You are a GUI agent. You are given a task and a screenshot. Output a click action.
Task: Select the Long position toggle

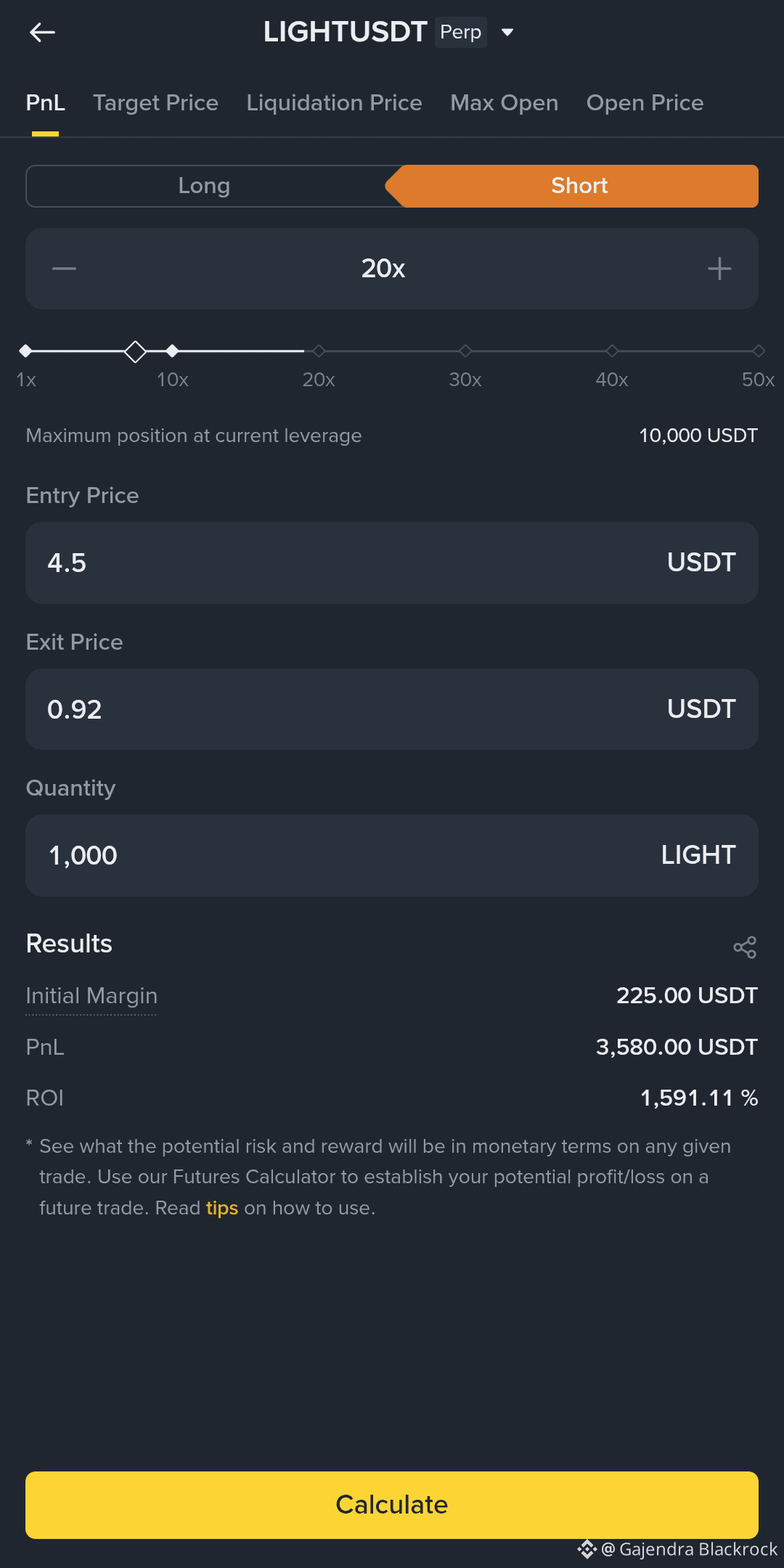point(205,186)
